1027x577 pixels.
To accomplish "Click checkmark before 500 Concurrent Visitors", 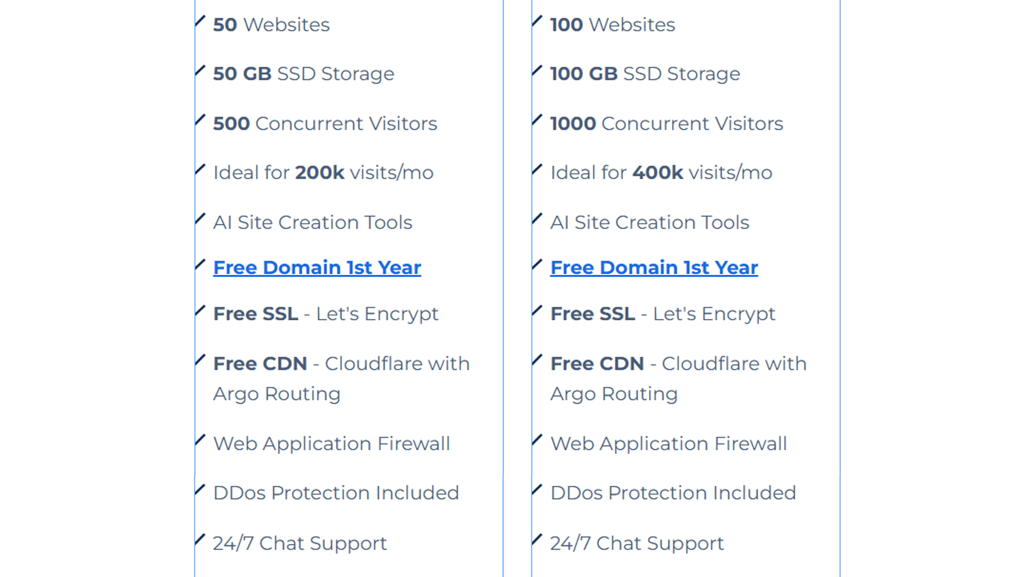I will pos(200,121).
